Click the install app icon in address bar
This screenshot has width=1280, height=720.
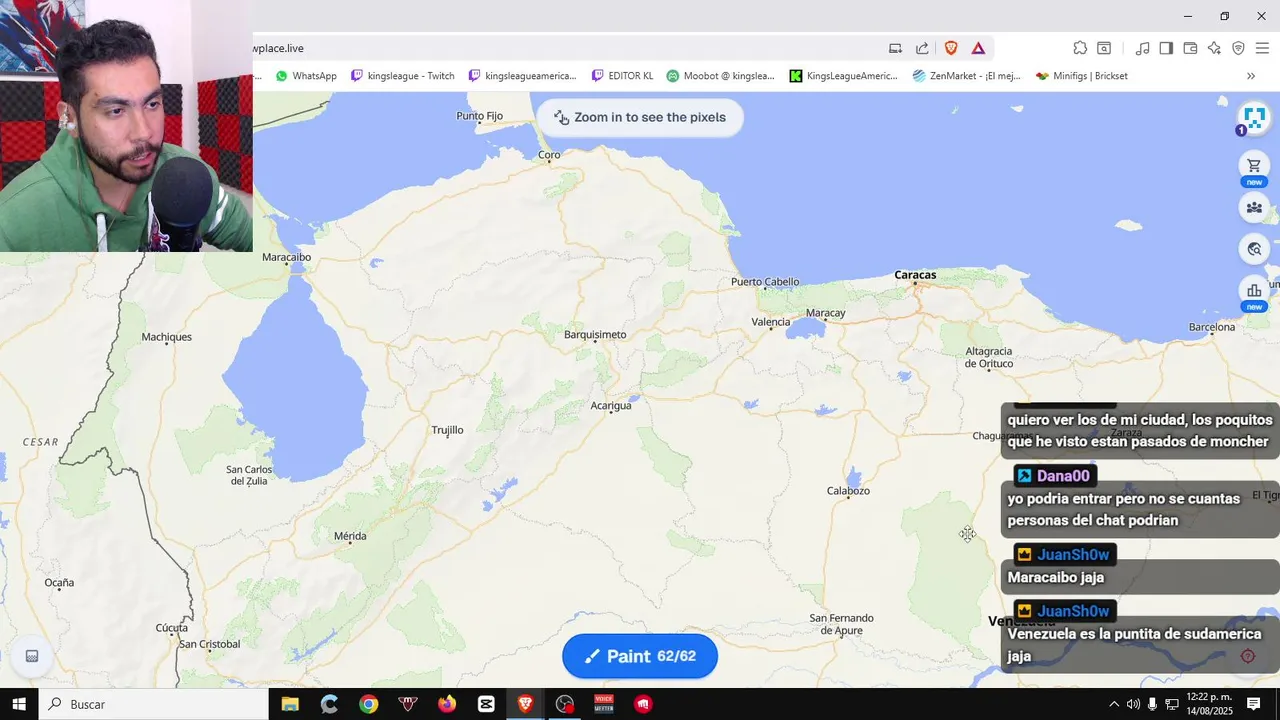pyautogui.click(x=895, y=48)
